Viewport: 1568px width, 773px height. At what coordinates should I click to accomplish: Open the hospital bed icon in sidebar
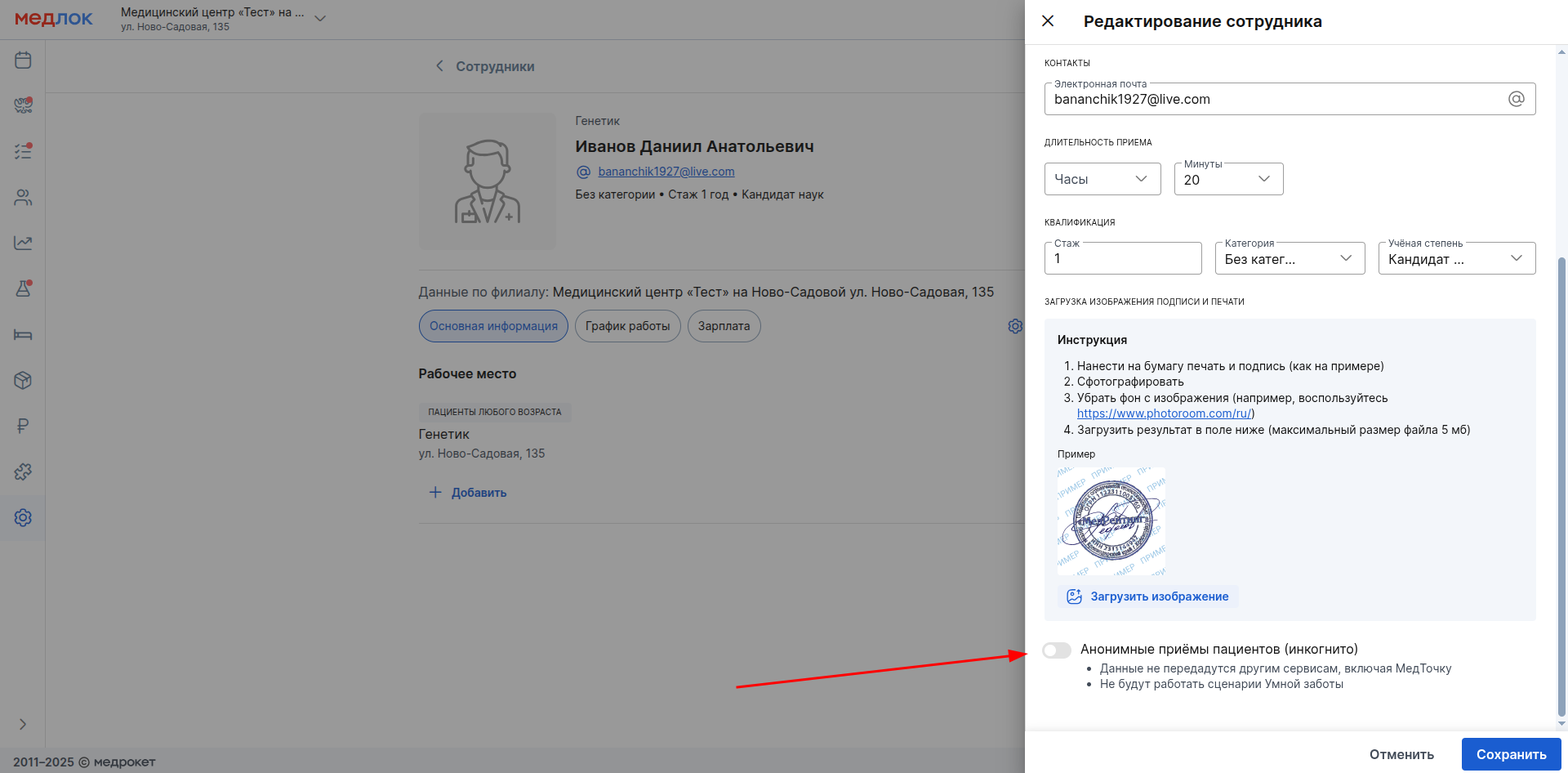[x=23, y=334]
